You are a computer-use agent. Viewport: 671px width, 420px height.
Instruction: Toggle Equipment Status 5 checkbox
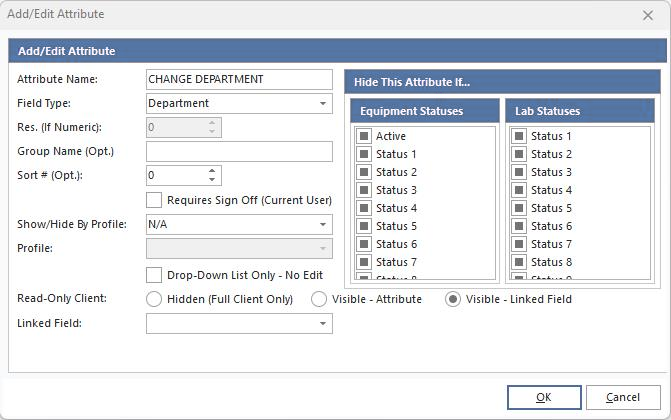point(364,226)
